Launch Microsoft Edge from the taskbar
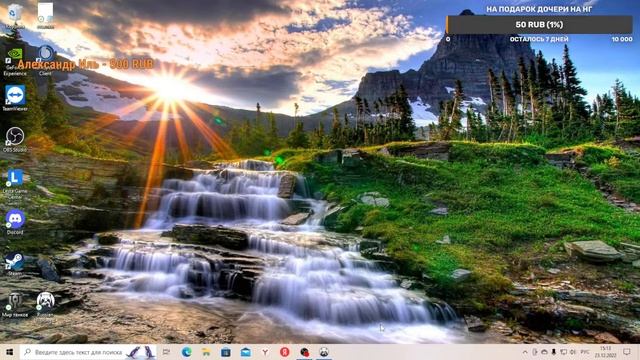The height and width of the screenshot is (360, 640). tap(187, 352)
